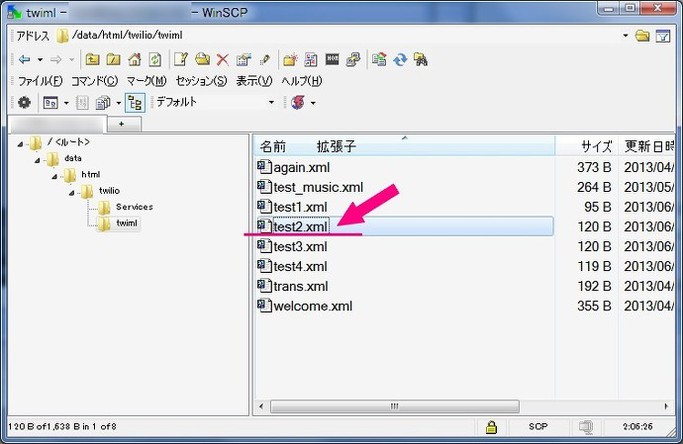Collapse the html folder node
The height and width of the screenshot is (444, 683).
pos(54,176)
